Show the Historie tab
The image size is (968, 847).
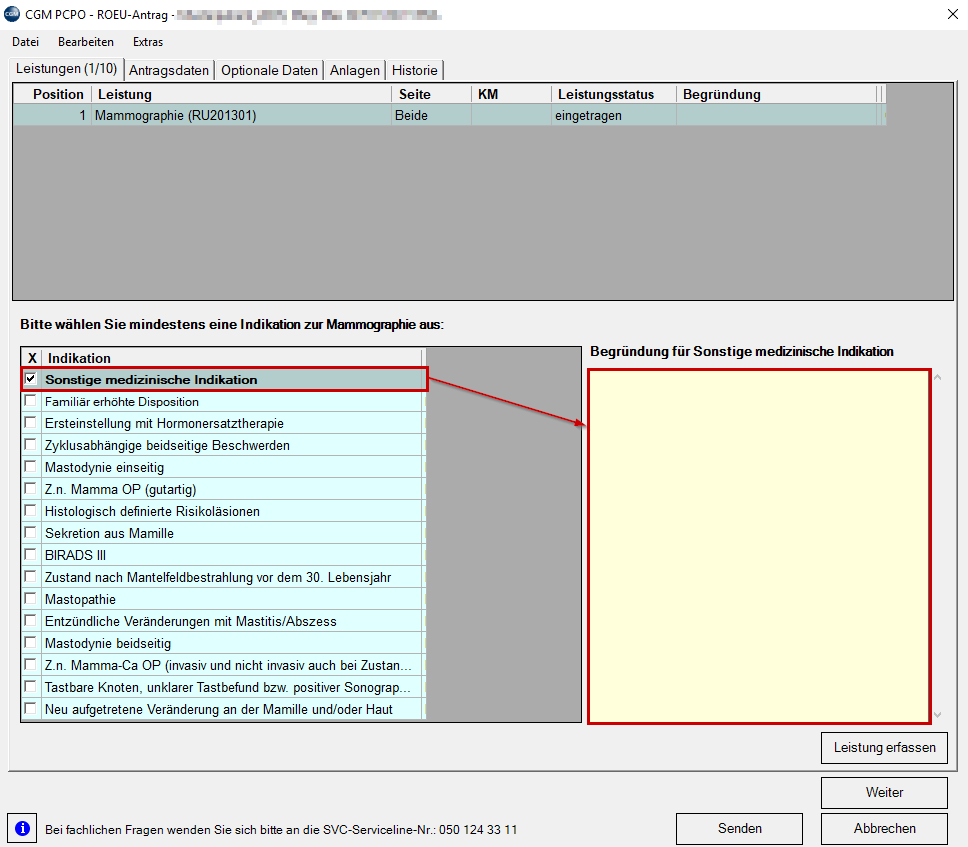coord(415,70)
